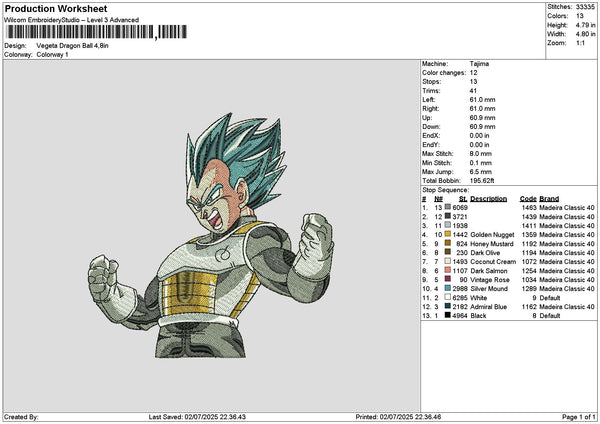Click the Max Stitch value '8.0 mm'
This screenshot has height=424, width=600.
[481, 154]
